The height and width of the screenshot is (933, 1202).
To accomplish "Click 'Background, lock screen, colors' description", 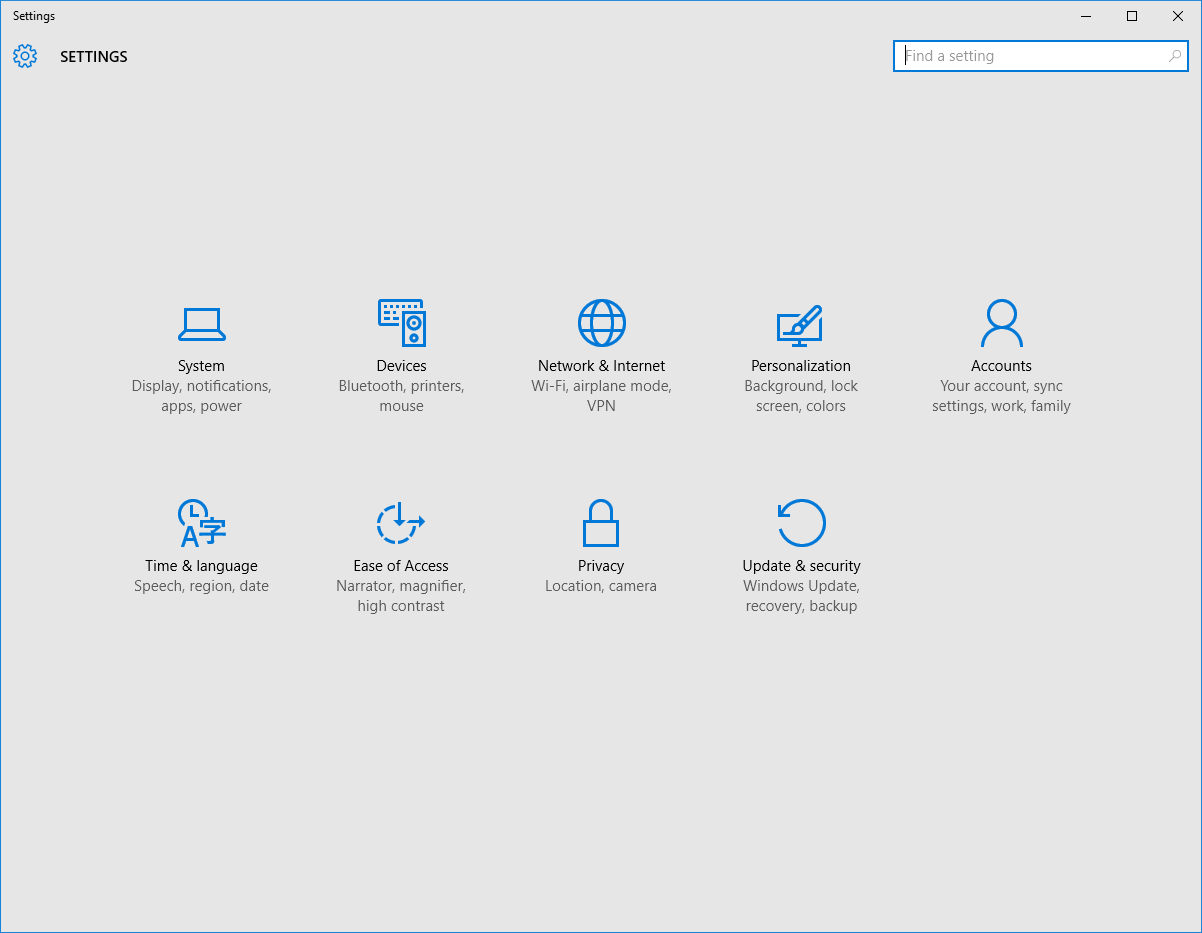I will point(801,396).
